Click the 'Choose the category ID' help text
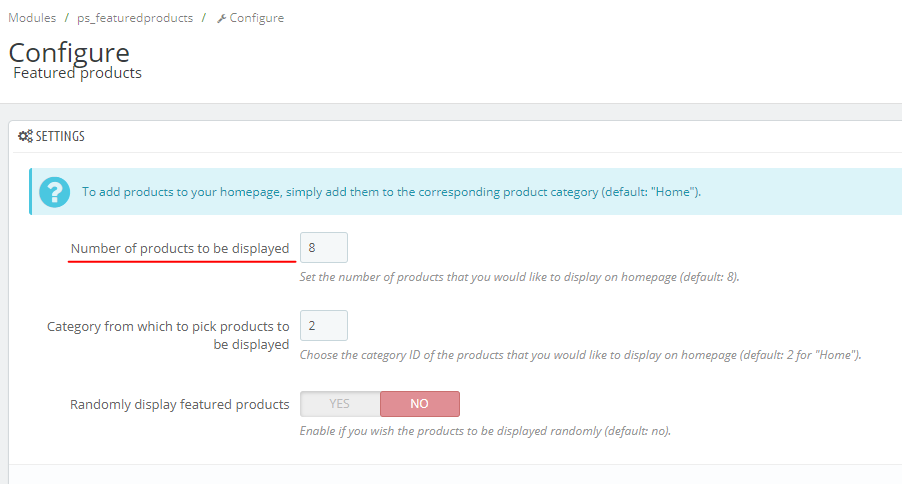 [x=580, y=355]
